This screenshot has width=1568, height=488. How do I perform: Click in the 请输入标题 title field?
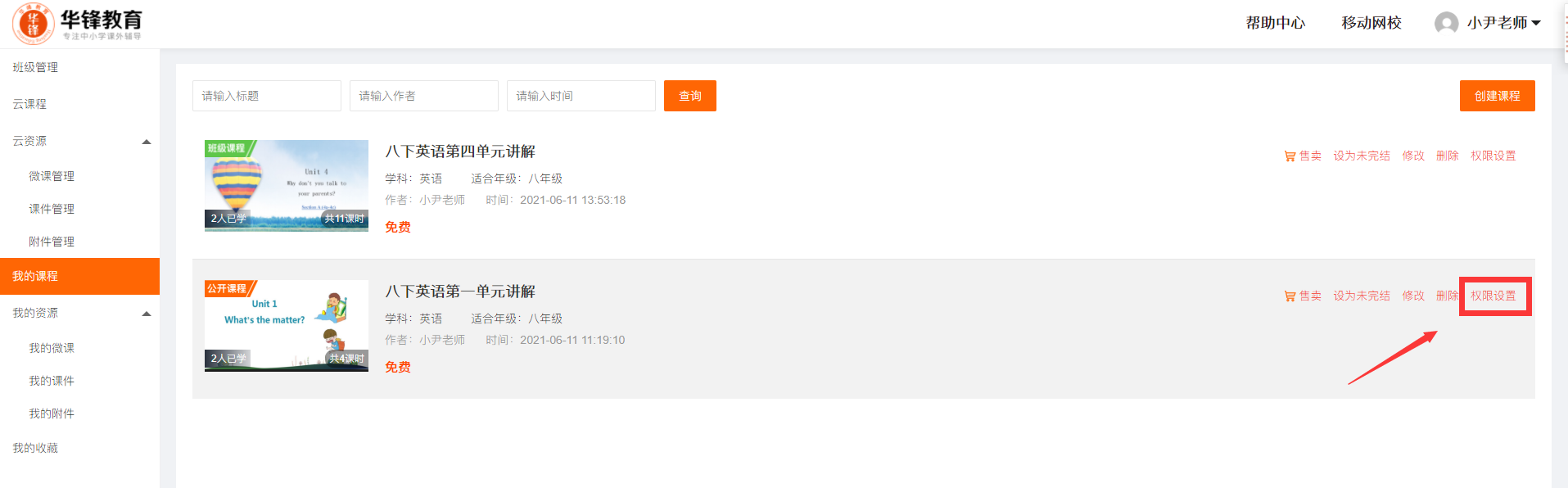[x=267, y=96]
